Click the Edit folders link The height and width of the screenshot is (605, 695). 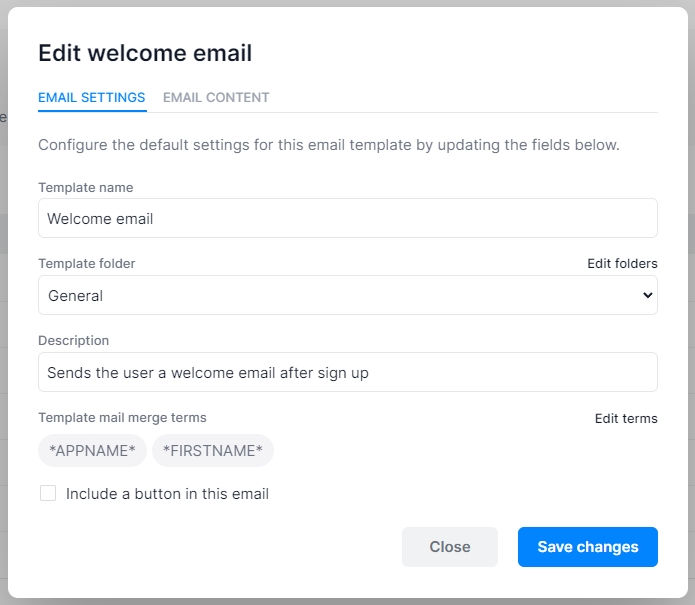[622, 264]
